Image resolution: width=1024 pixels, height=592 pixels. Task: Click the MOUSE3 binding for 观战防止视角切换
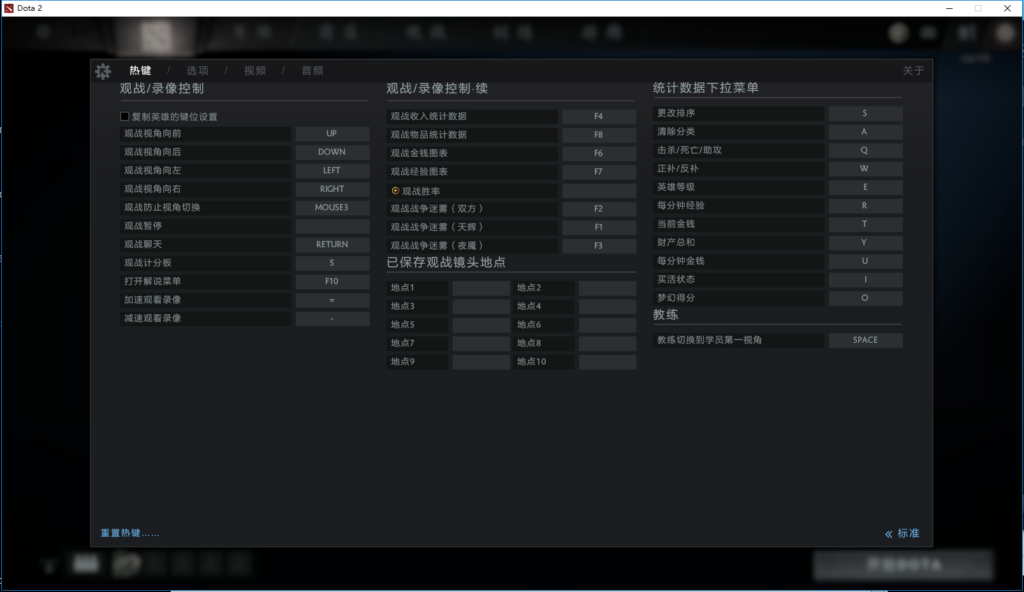334,208
